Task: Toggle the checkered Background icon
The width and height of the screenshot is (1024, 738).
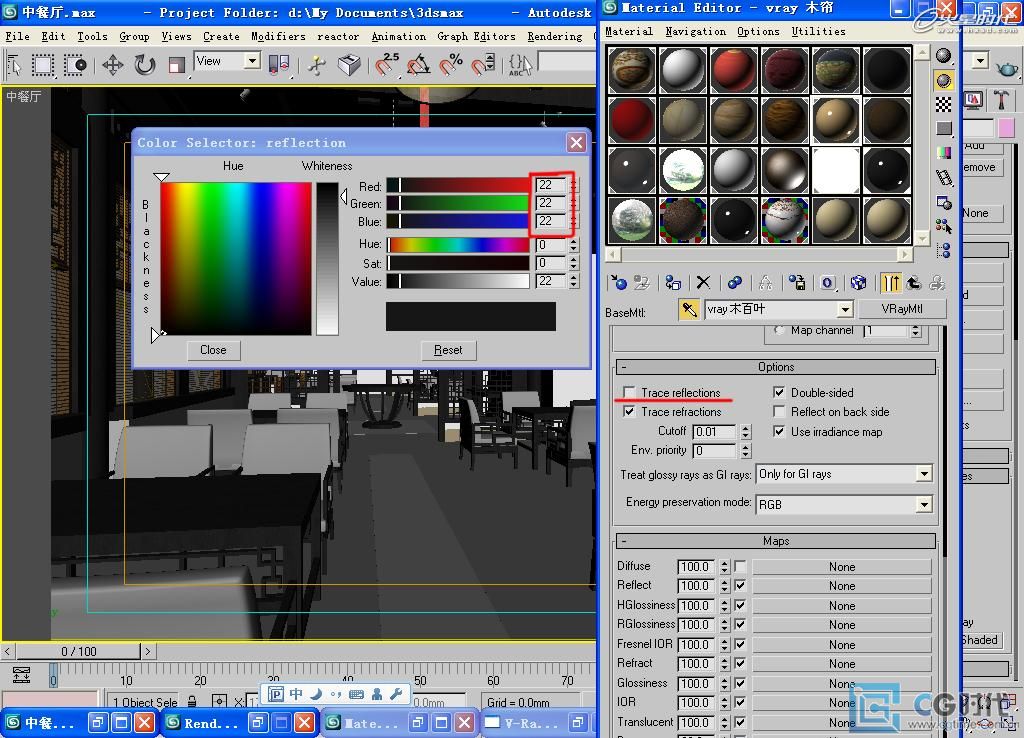Action: (x=944, y=104)
